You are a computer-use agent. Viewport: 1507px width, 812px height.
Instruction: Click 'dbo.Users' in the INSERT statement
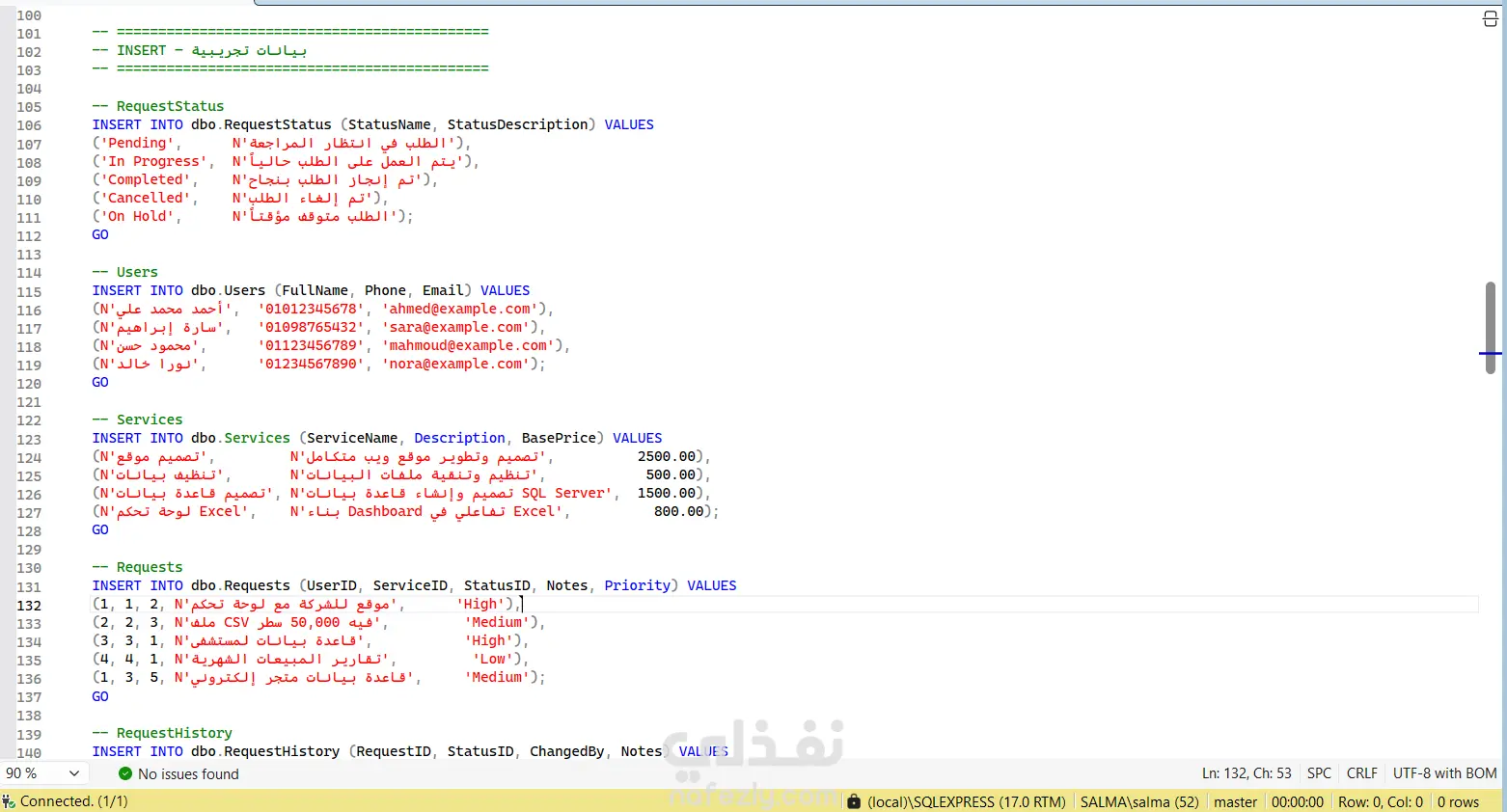point(228,290)
